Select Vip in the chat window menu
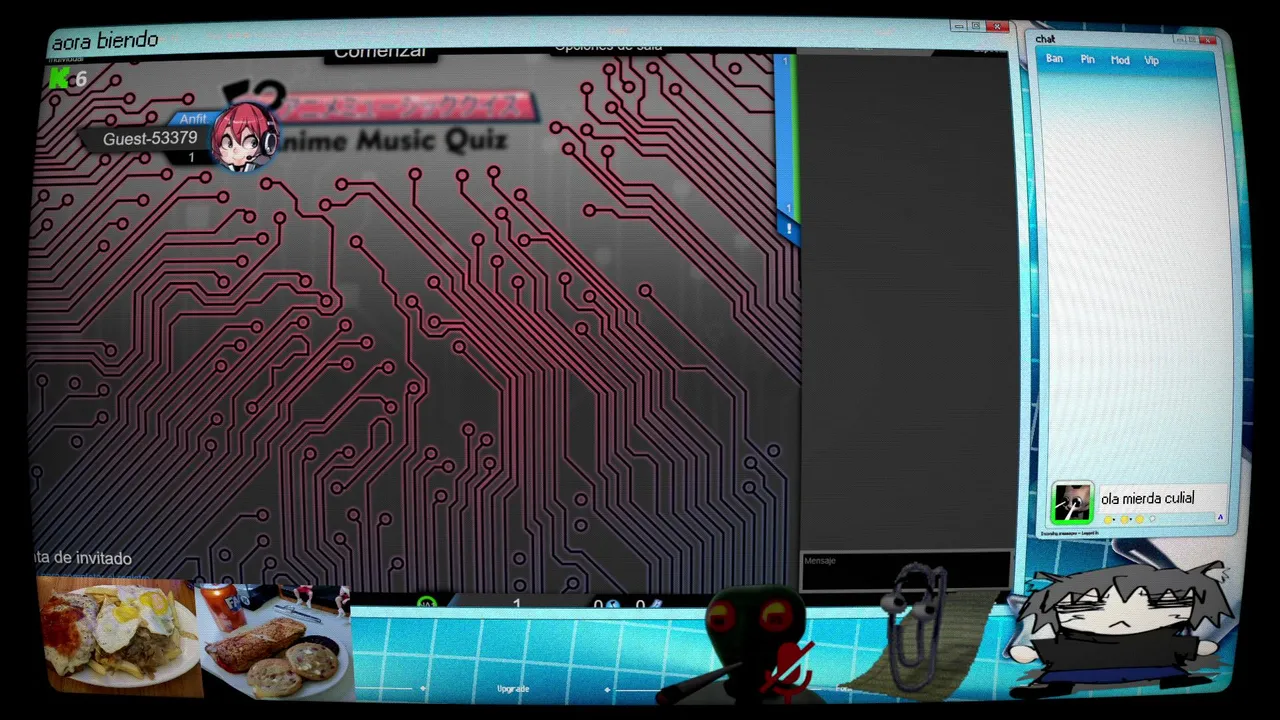This screenshot has width=1280, height=720. (x=1152, y=60)
